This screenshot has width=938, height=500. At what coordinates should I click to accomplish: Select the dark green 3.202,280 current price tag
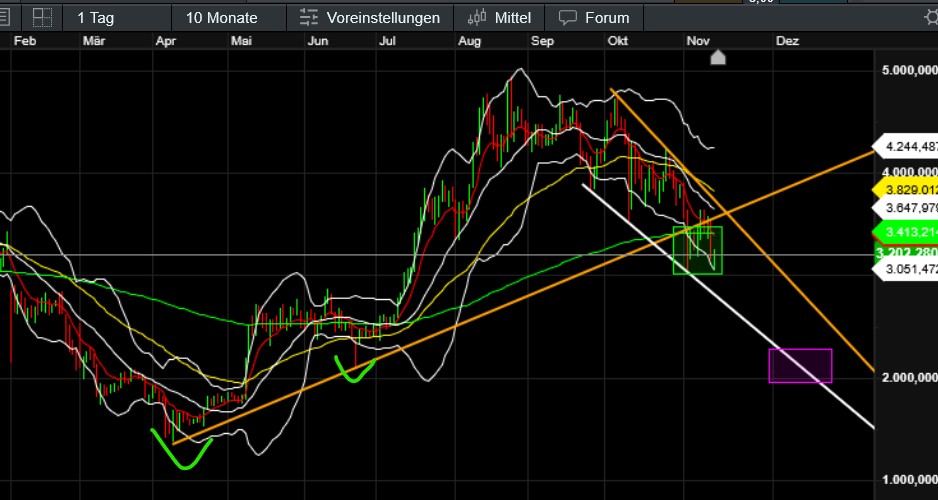[x=906, y=253]
